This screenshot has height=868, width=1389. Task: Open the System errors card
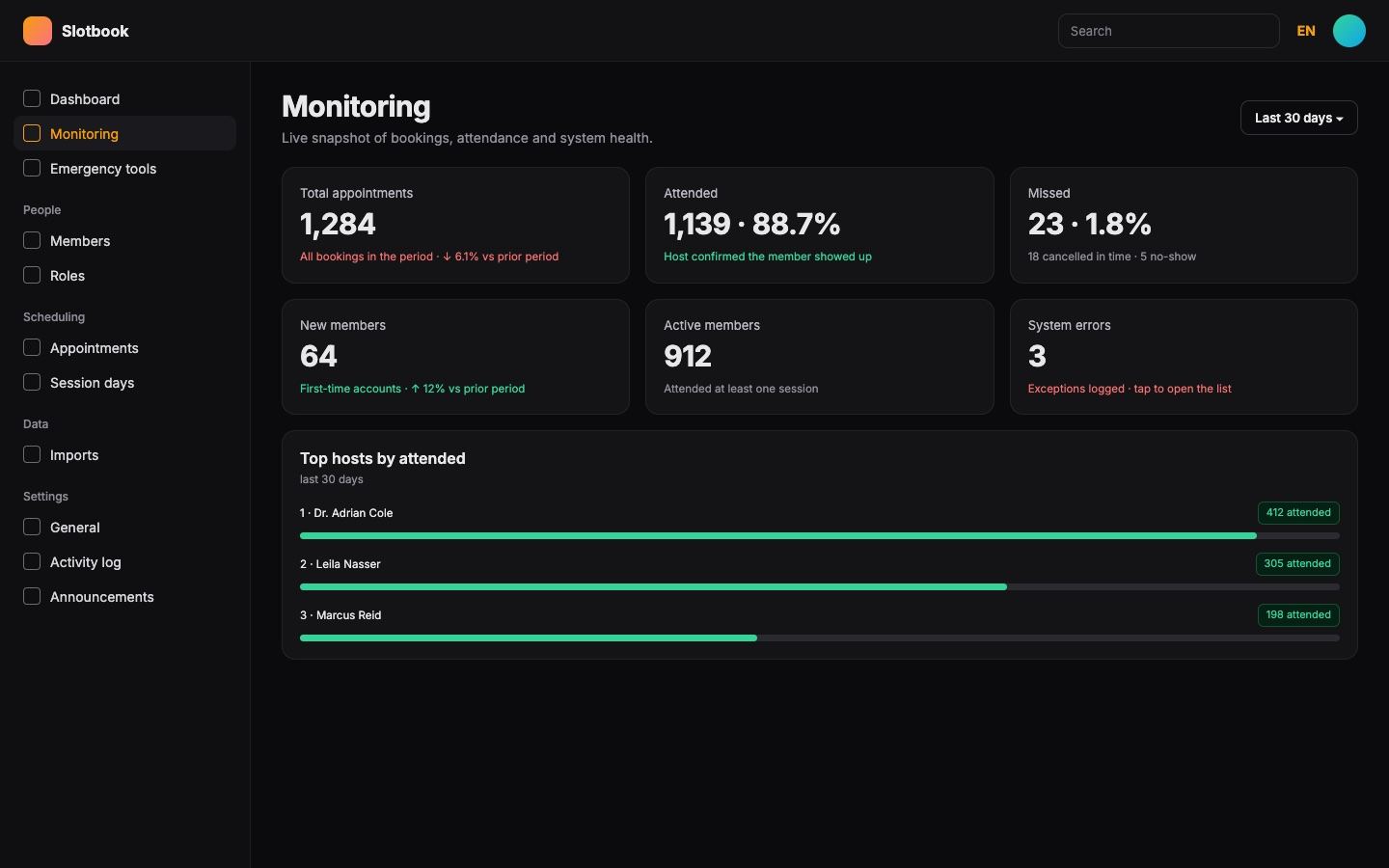[x=1184, y=357]
